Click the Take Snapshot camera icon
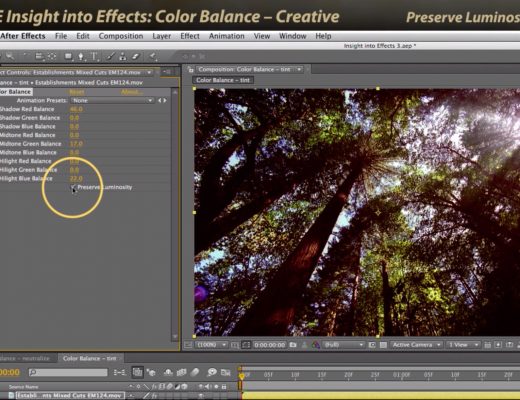520x400 pixels. 293,345
